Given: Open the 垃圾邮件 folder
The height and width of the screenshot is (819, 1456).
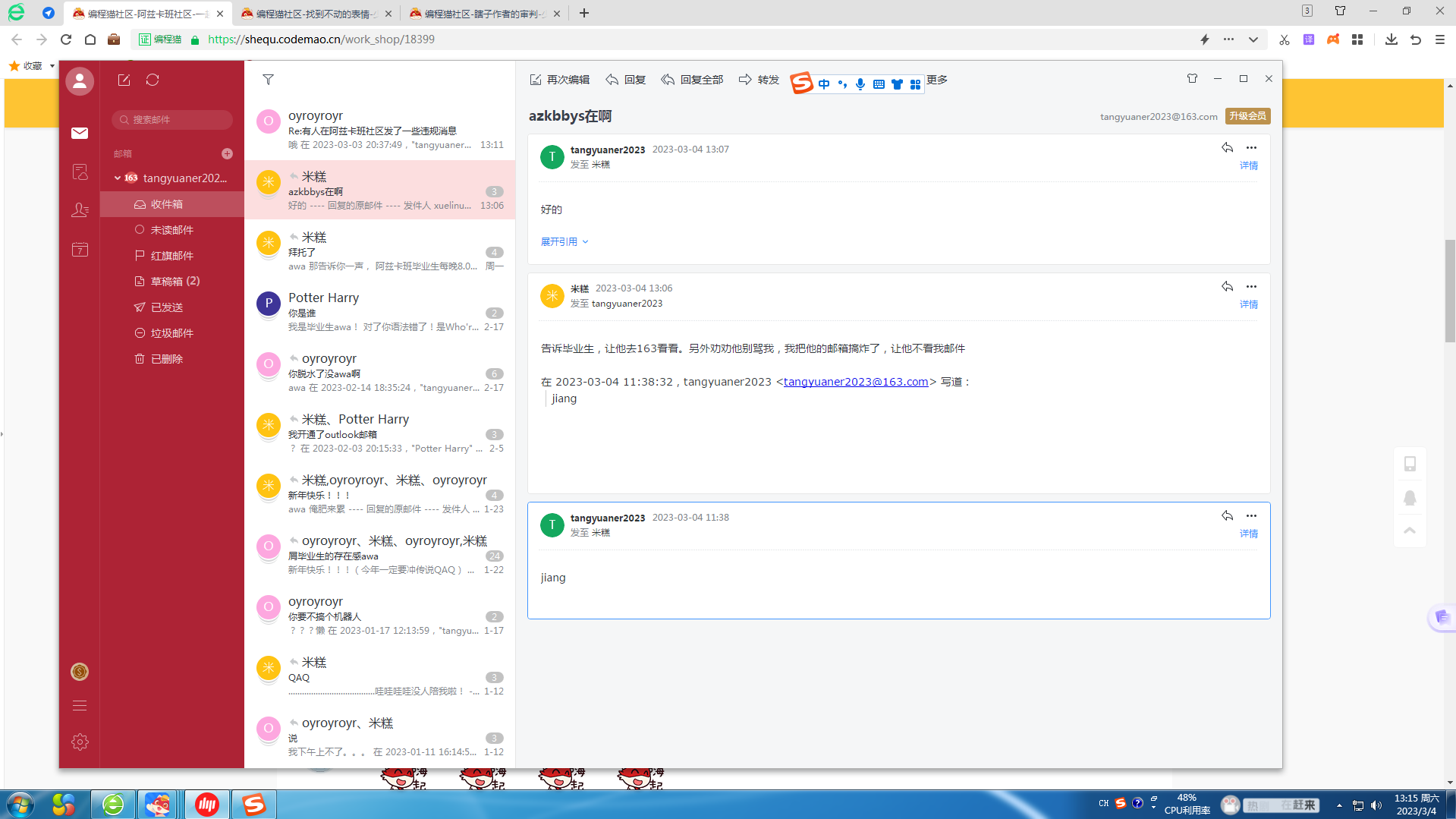Looking at the screenshot, I should pyautogui.click(x=172, y=333).
